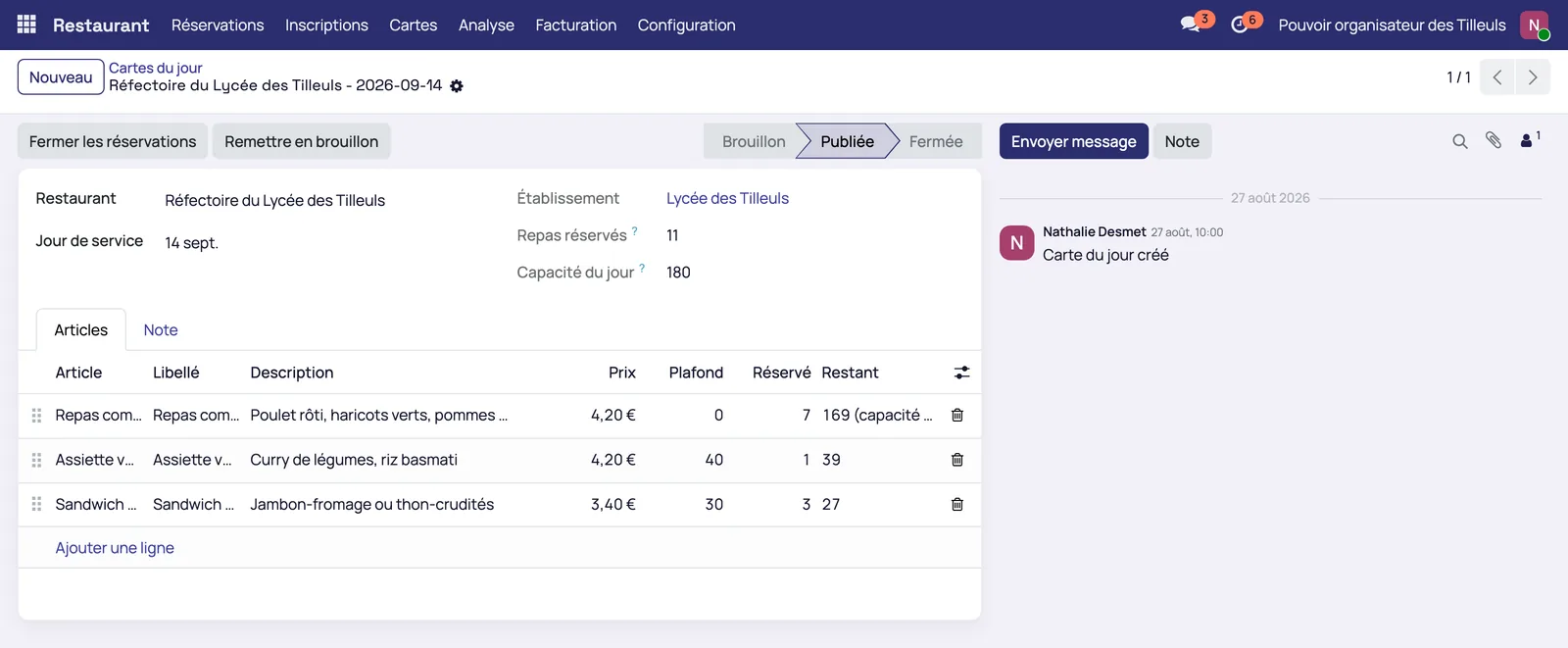Screen dimensions: 1568x648
Task: Open the Configuration menu
Action: (687, 25)
